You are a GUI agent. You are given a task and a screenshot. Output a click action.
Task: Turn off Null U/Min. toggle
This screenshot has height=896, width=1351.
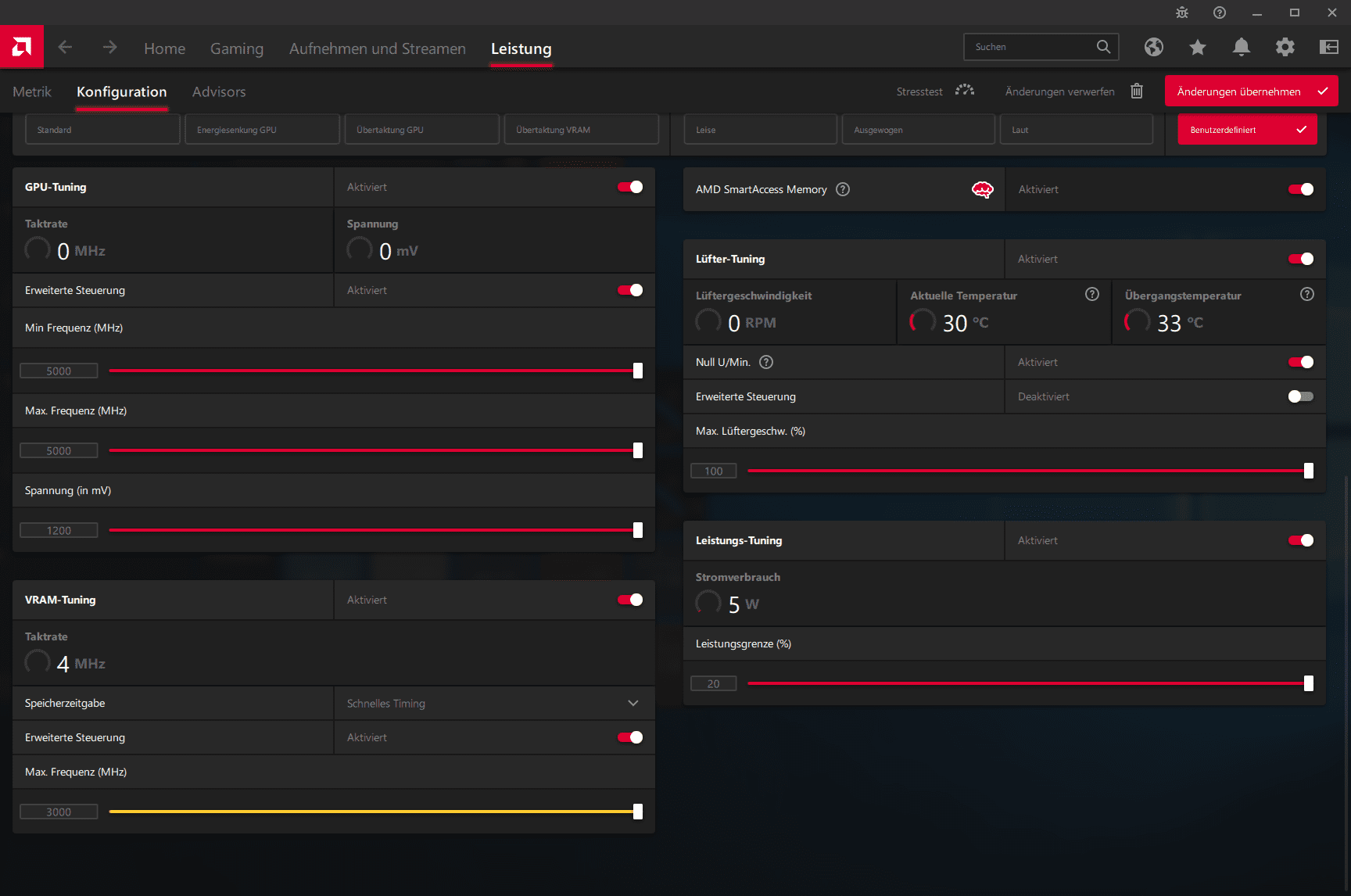coord(1300,362)
